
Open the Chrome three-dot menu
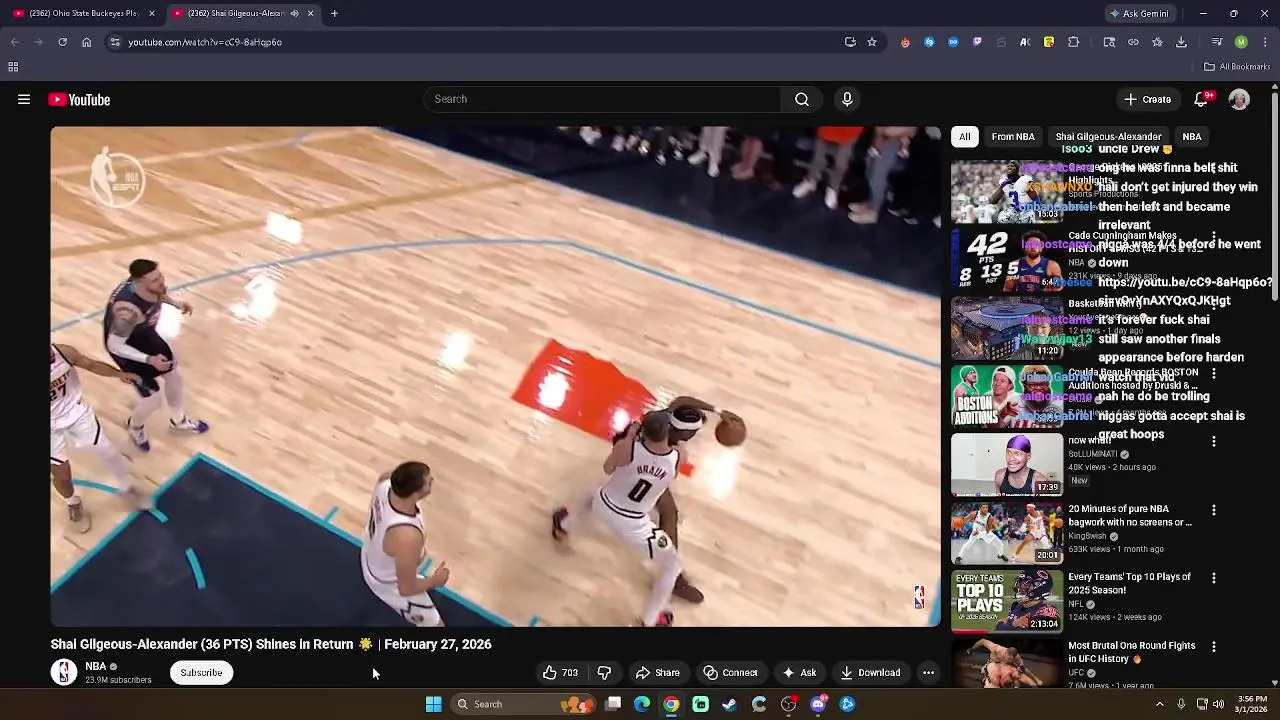point(1265,42)
